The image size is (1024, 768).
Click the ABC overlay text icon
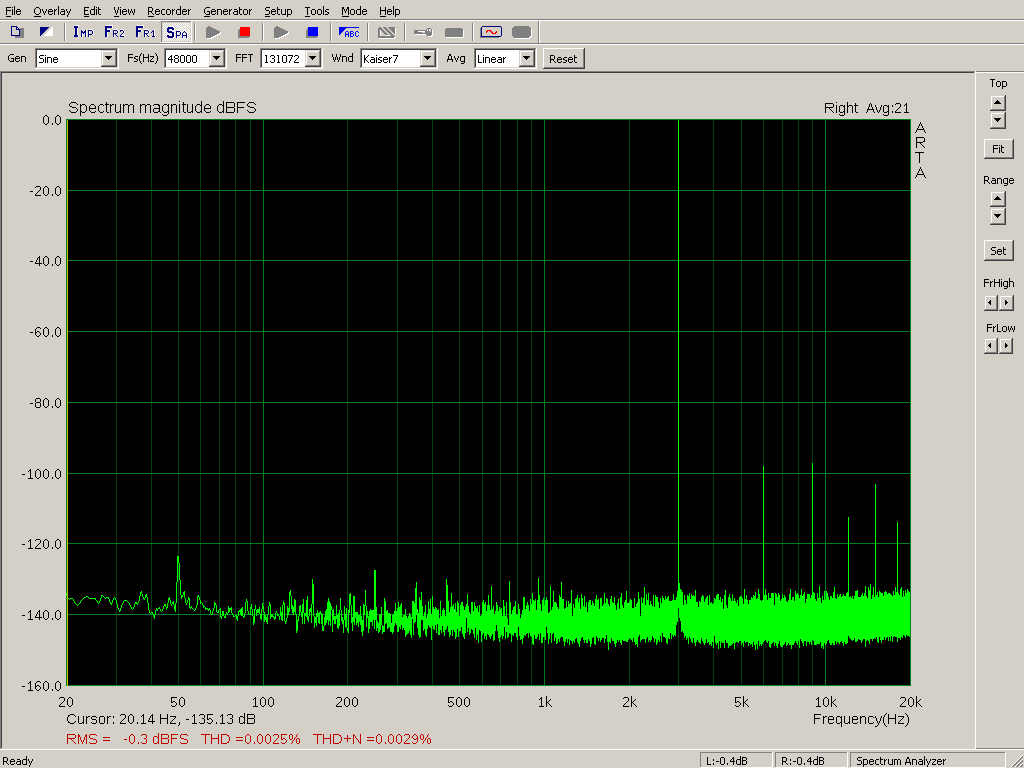(349, 32)
